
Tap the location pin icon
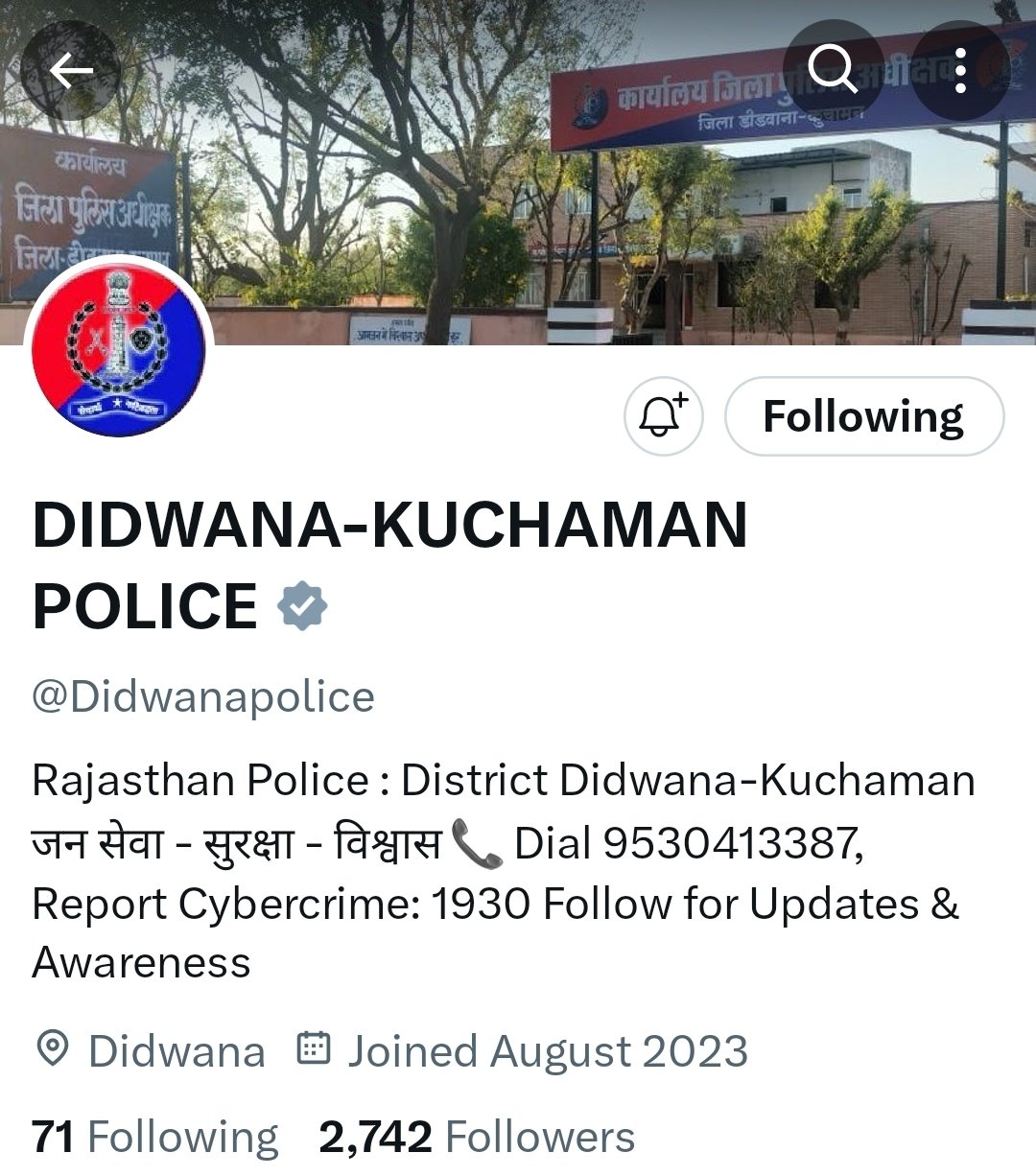tap(52, 1049)
